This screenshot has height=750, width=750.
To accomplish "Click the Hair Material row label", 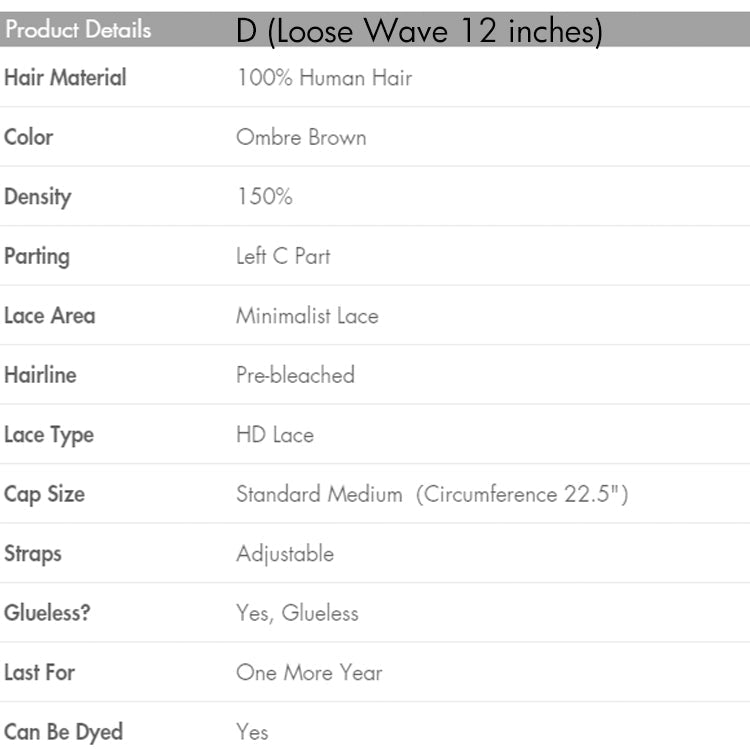I will pyautogui.click(x=65, y=77).
